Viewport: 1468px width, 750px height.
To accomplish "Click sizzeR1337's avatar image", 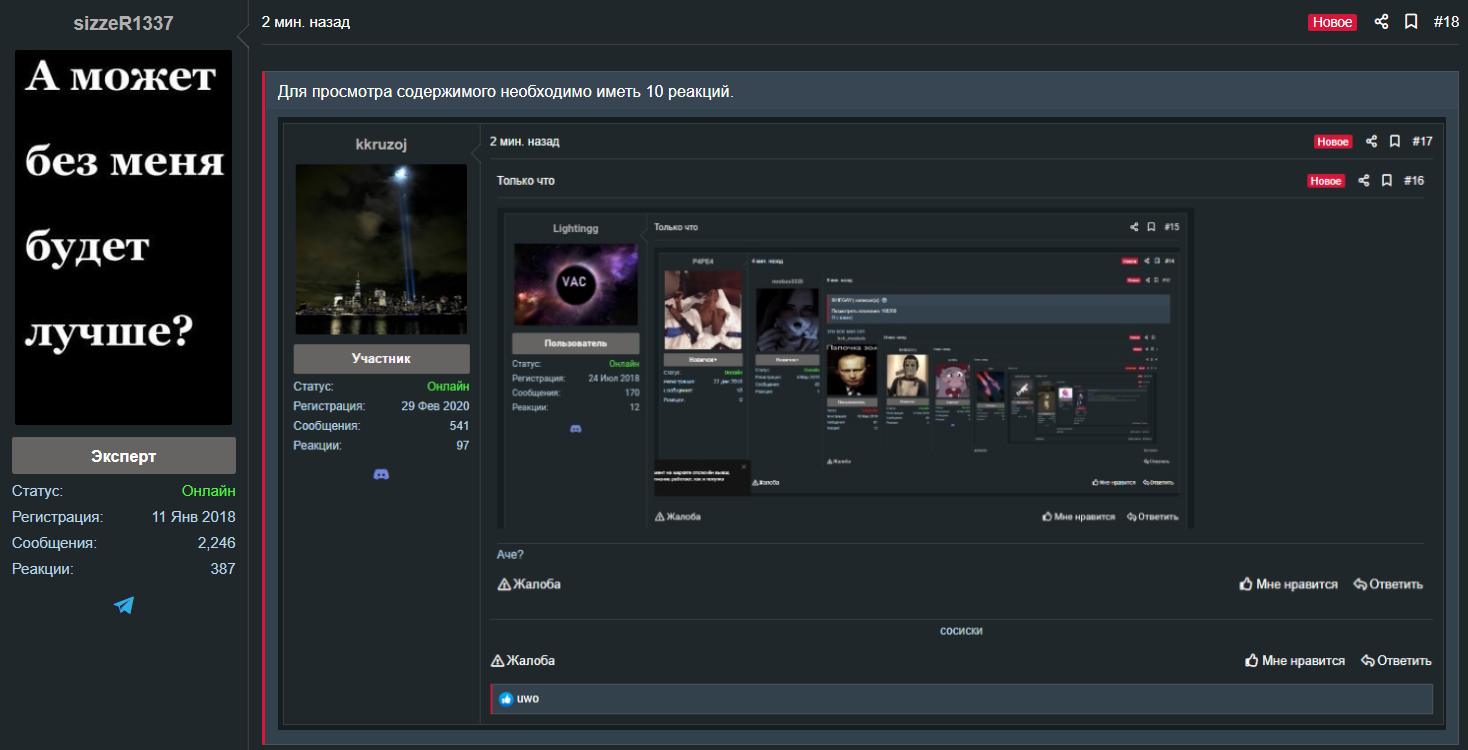I will [123, 237].
